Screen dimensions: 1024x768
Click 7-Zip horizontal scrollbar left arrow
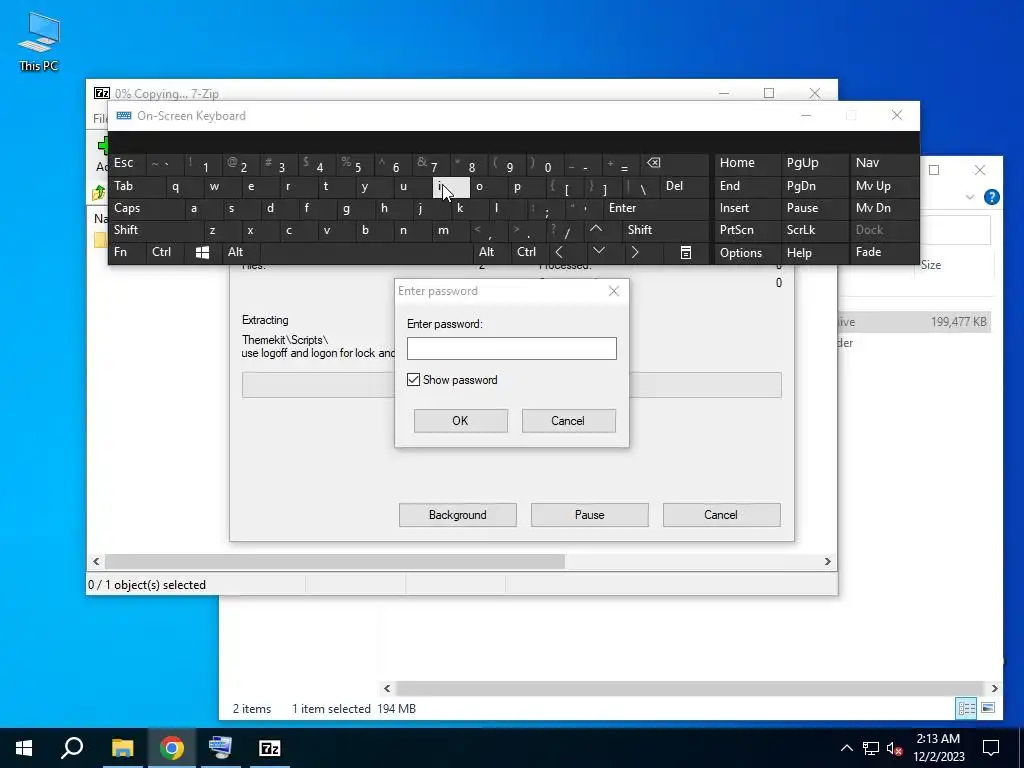[x=97, y=562]
